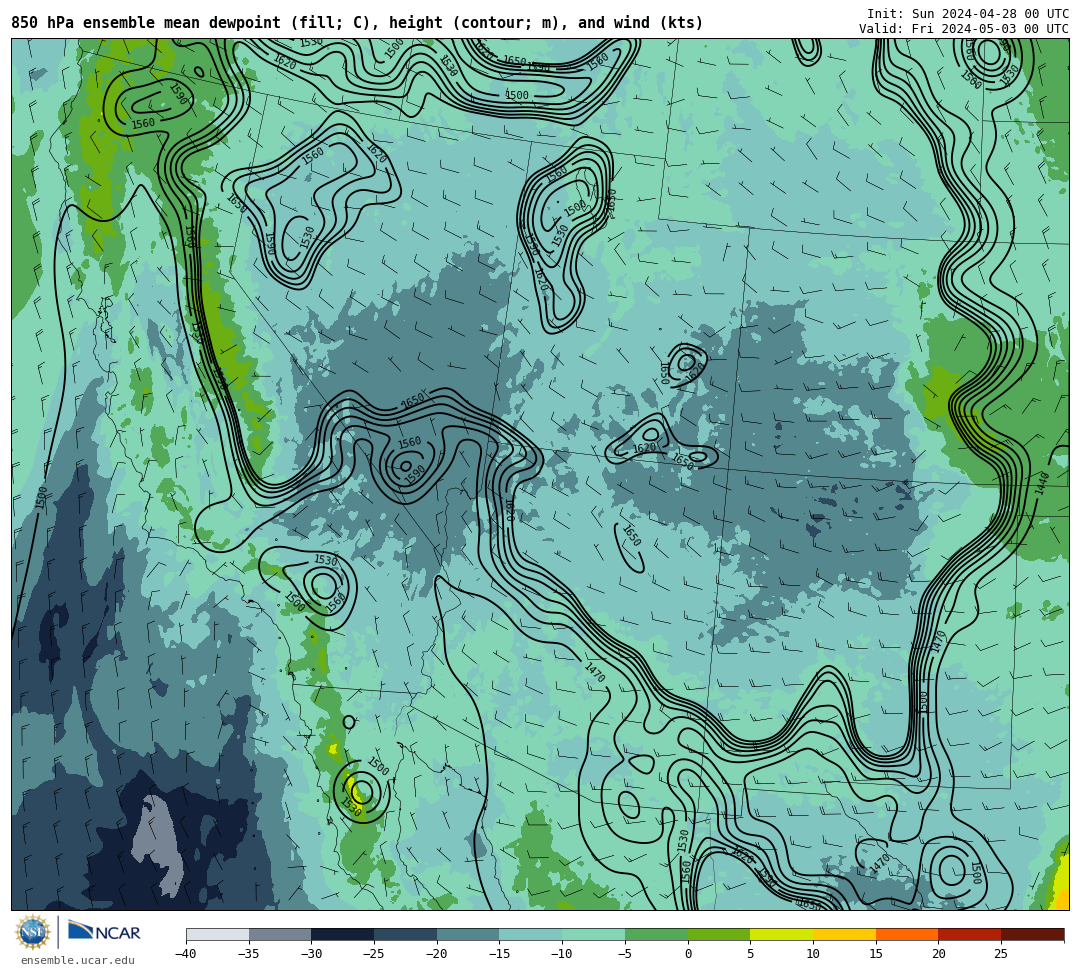Pick the medium green -5 to 0 colorbar segment

click(x=656, y=934)
